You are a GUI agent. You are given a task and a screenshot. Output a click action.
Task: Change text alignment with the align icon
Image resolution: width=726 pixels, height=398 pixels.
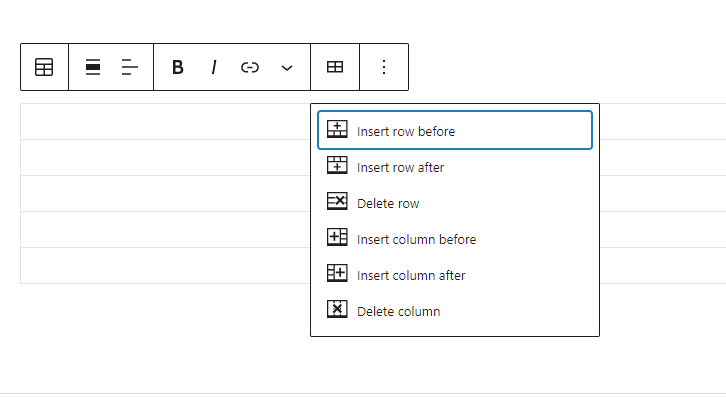(x=130, y=67)
